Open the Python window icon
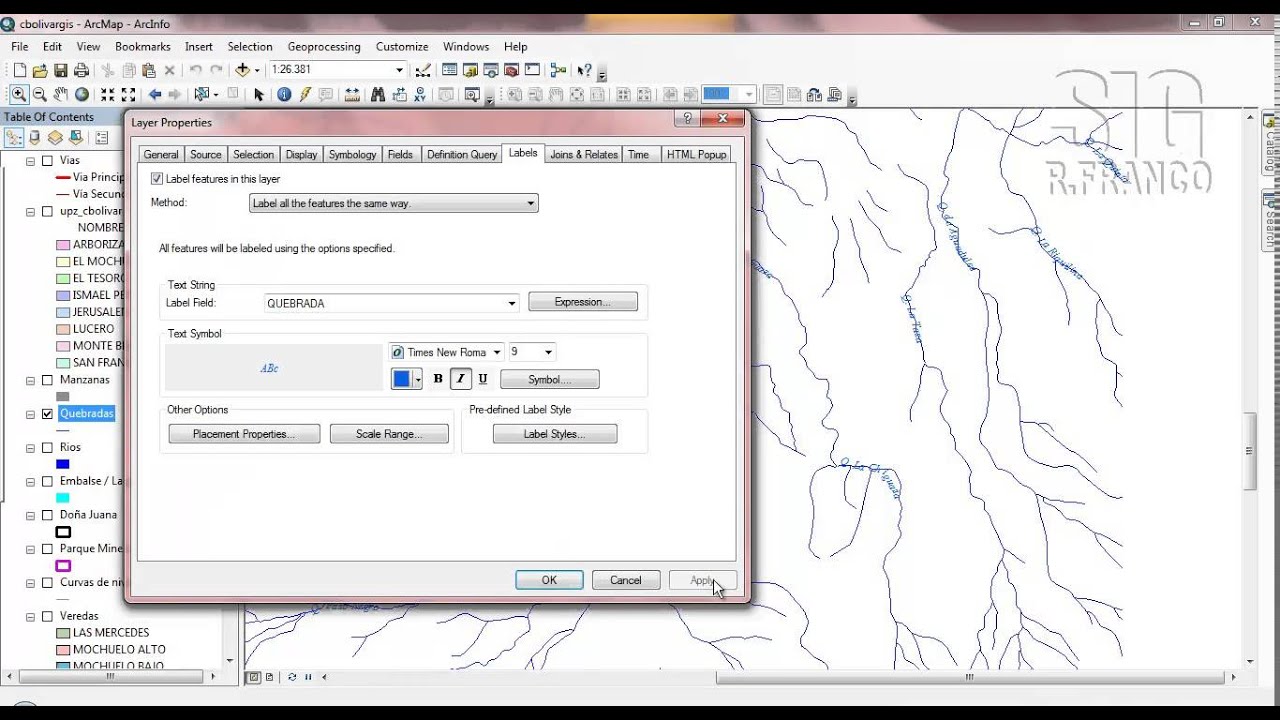The width and height of the screenshot is (1280, 720). (532, 70)
